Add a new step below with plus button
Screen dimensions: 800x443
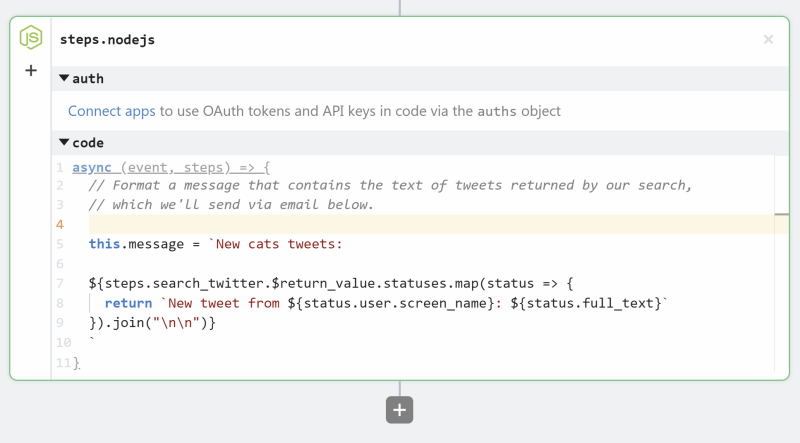point(399,410)
